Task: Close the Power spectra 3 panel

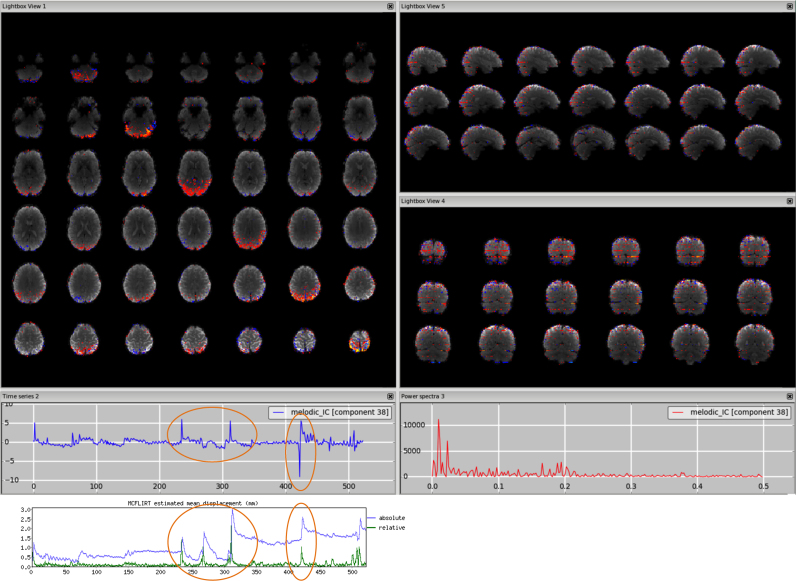Action: tap(789, 396)
